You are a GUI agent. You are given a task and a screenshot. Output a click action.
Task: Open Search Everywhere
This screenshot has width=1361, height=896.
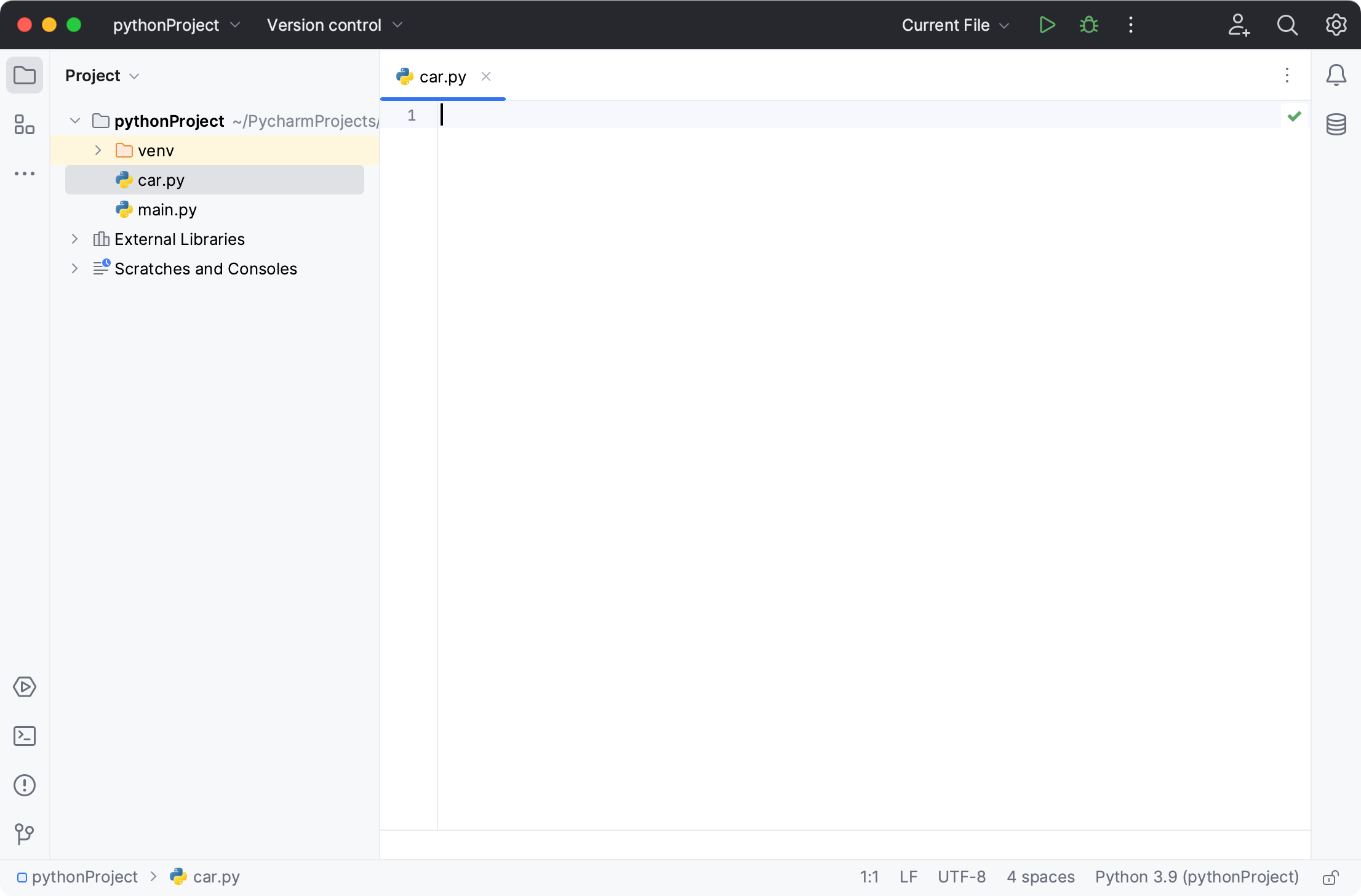1287,25
